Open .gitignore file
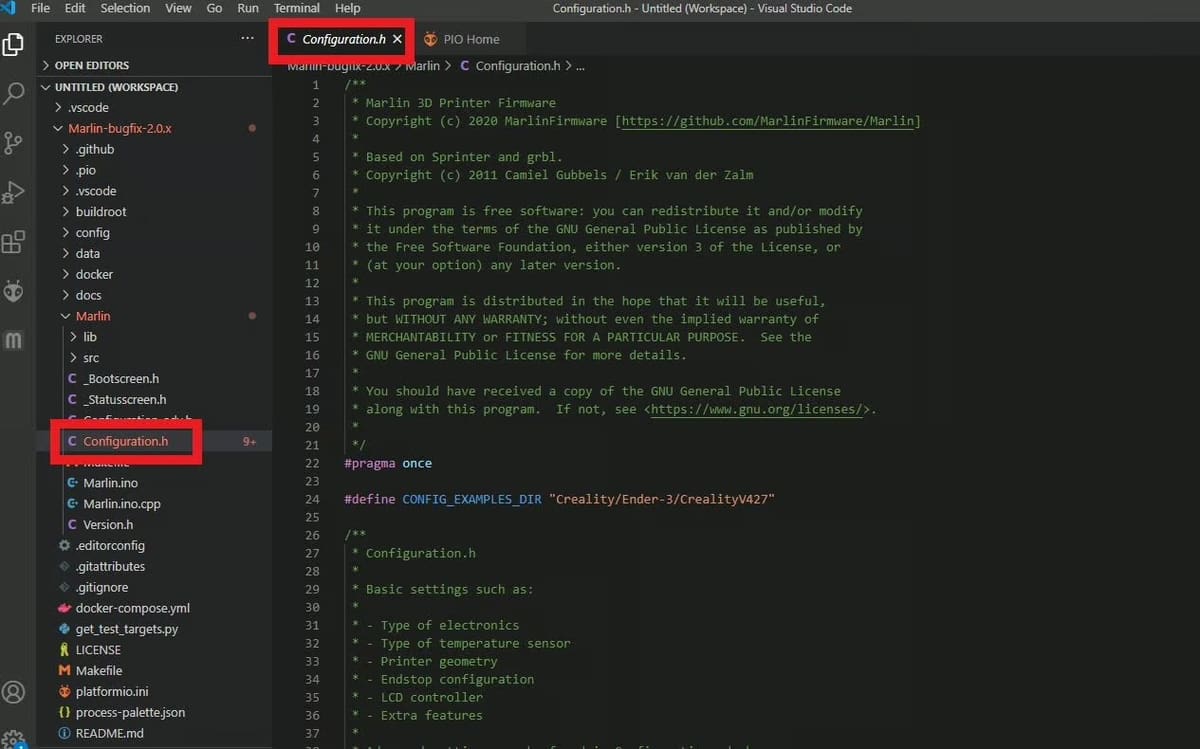This screenshot has width=1200, height=749. [101, 587]
